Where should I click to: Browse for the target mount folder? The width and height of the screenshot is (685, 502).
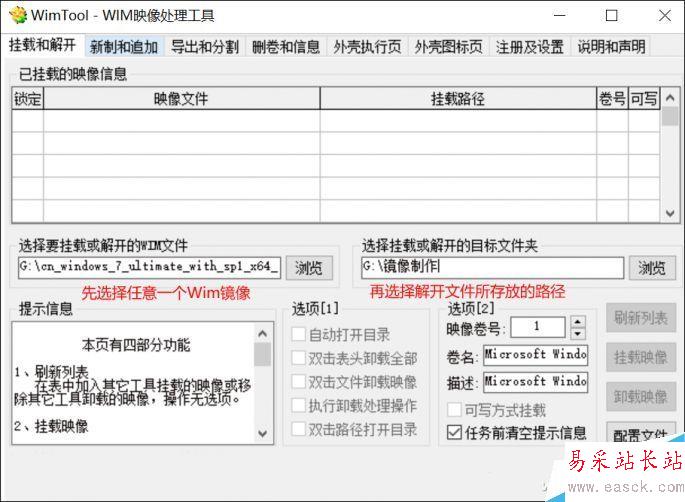coord(652,268)
